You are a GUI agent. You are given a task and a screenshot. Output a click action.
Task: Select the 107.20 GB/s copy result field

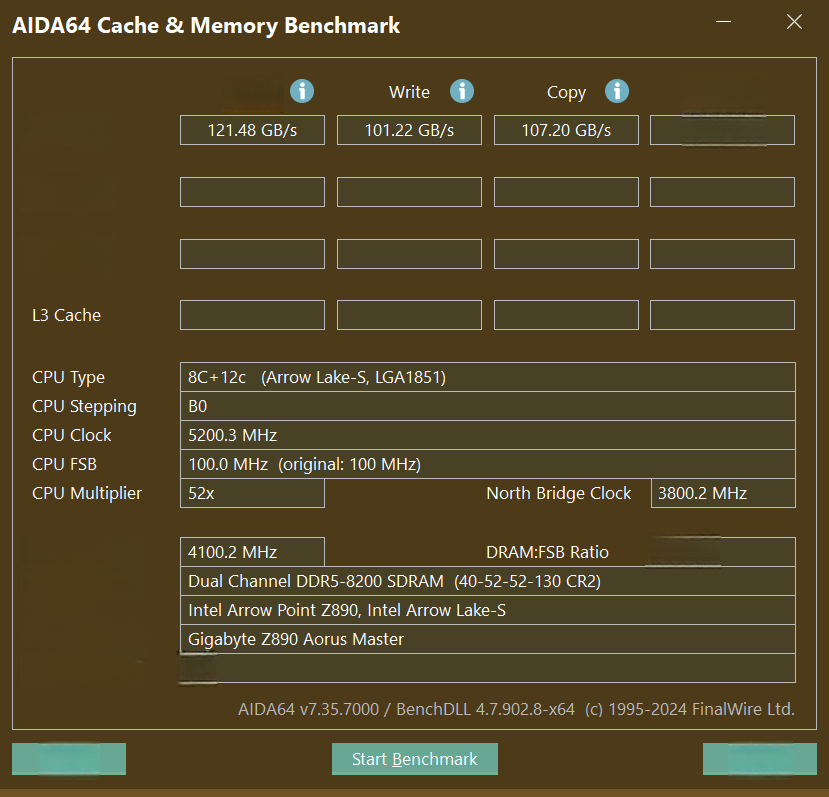[566, 130]
